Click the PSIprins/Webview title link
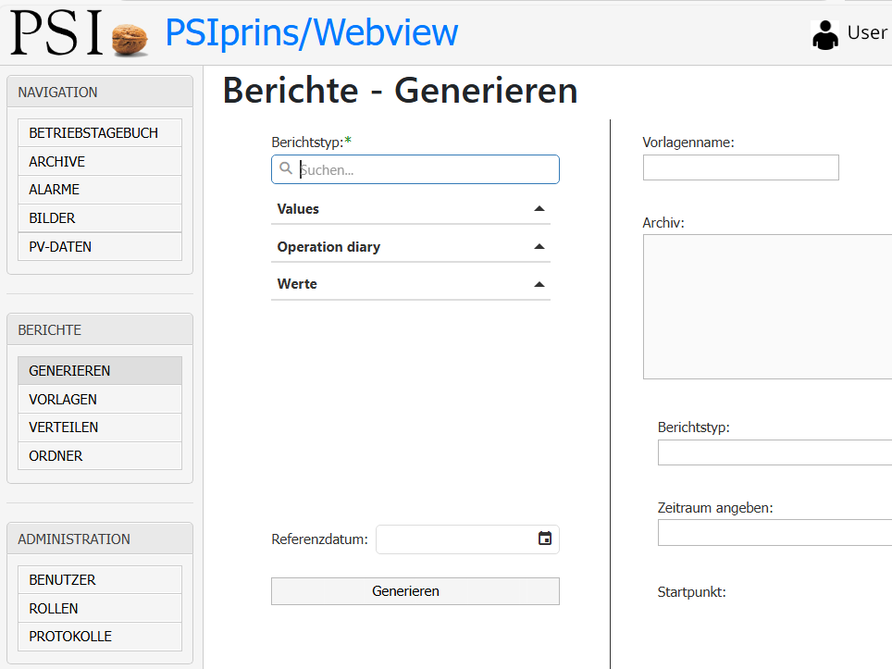 click(311, 33)
